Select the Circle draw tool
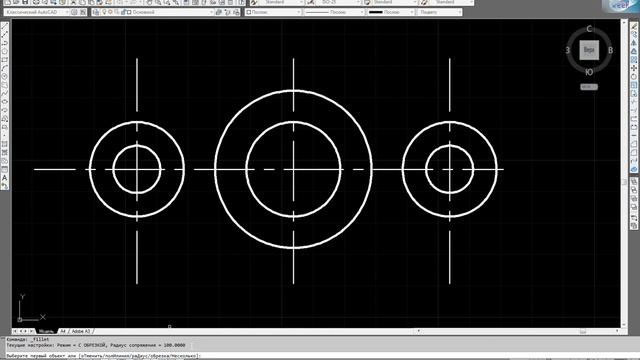The width and height of the screenshot is (640, 360). coord(4,76)
